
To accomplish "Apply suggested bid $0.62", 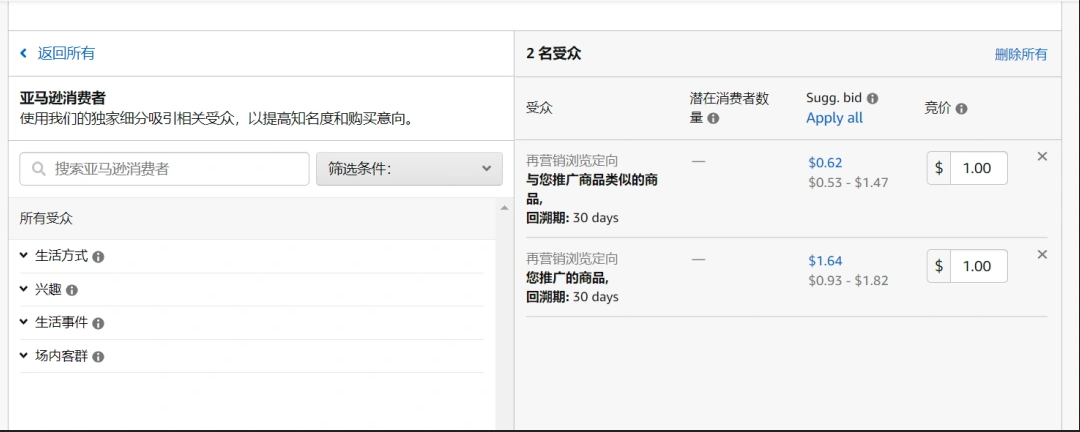I will [x=825, y=163].
